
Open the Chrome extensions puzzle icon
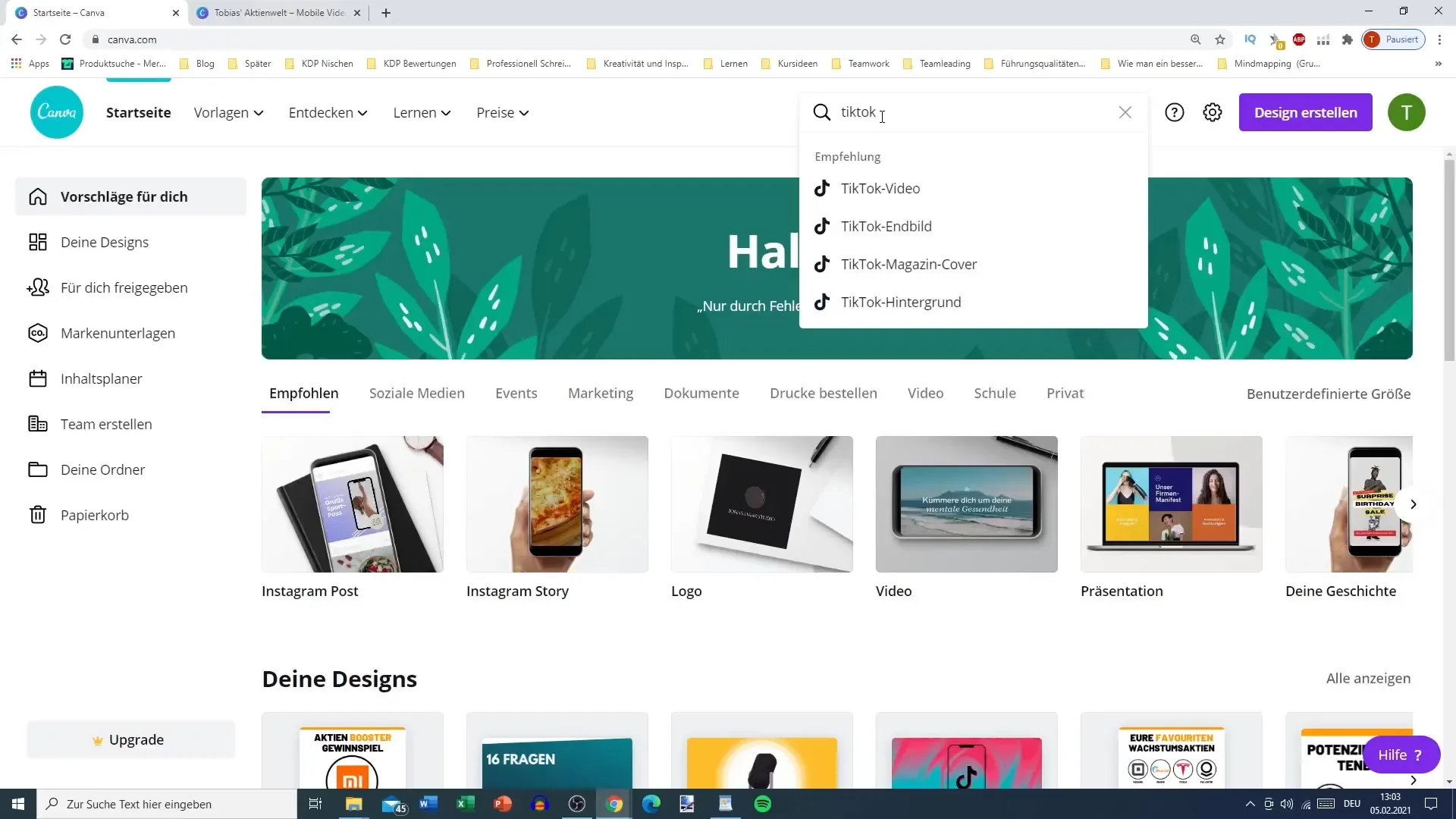click(x=1348, y=39)
